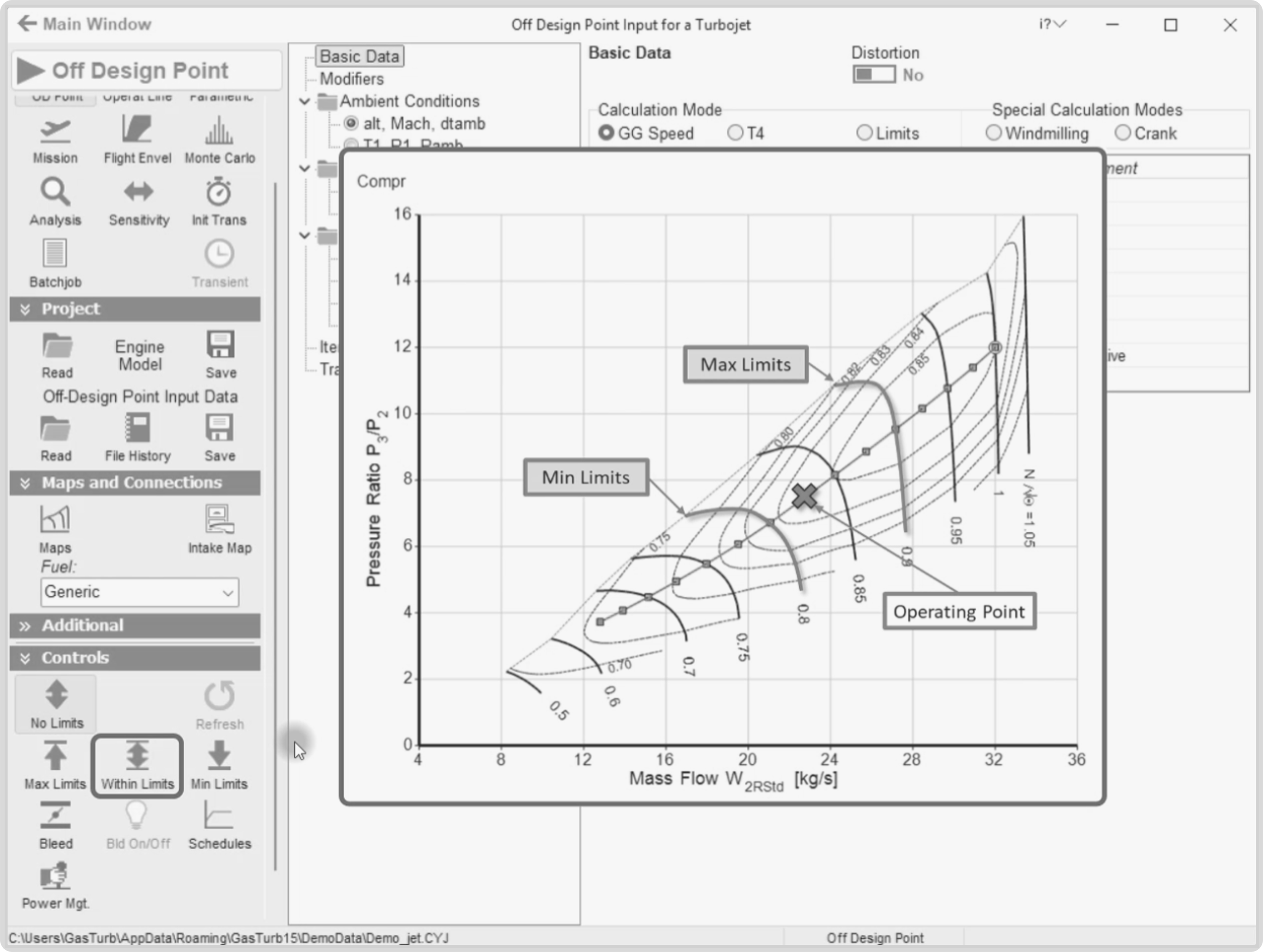The height and width of the screenshot is (952, 1263).
Task: Read Off-Design Point input data
Action: pyautogui.click(x=56, y=439)
